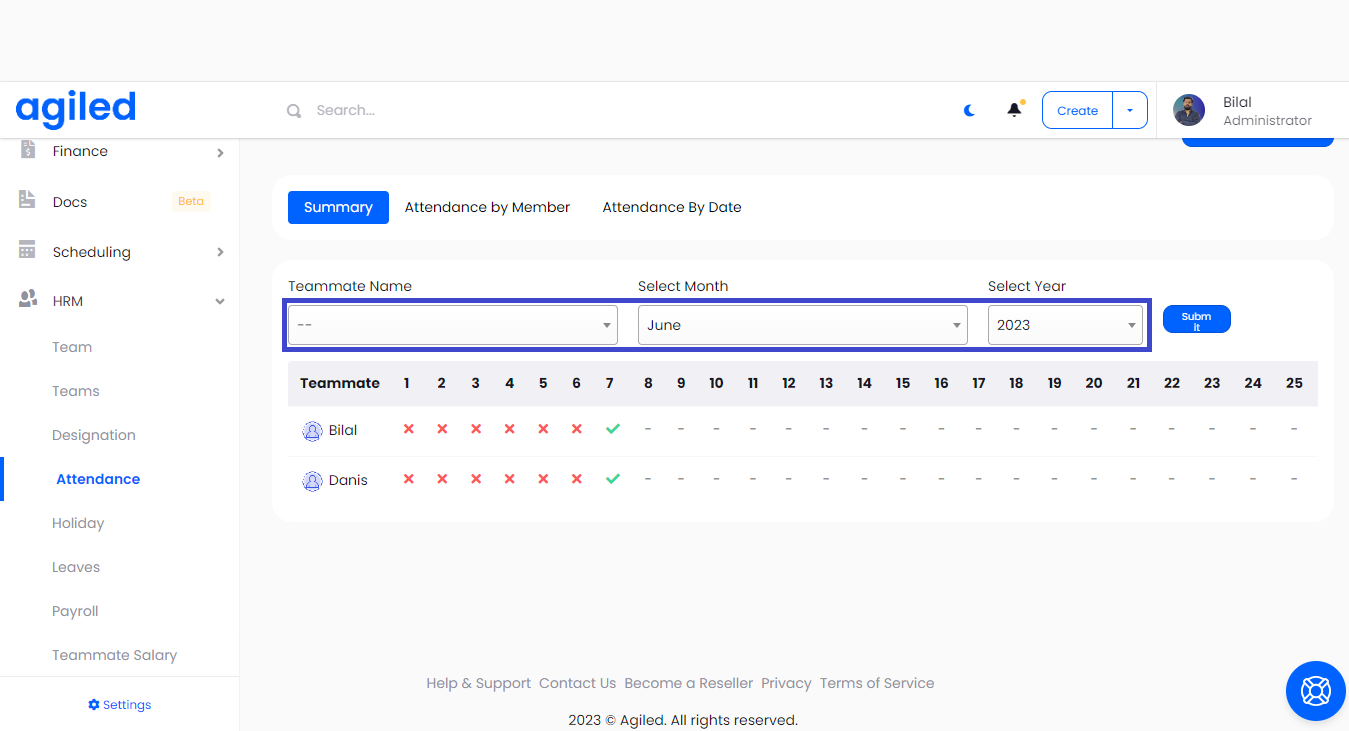The width and height of the screenshot is (1349, 731).
Task: Expand the Create button dropdown arrow
Action: point(1130,111)
